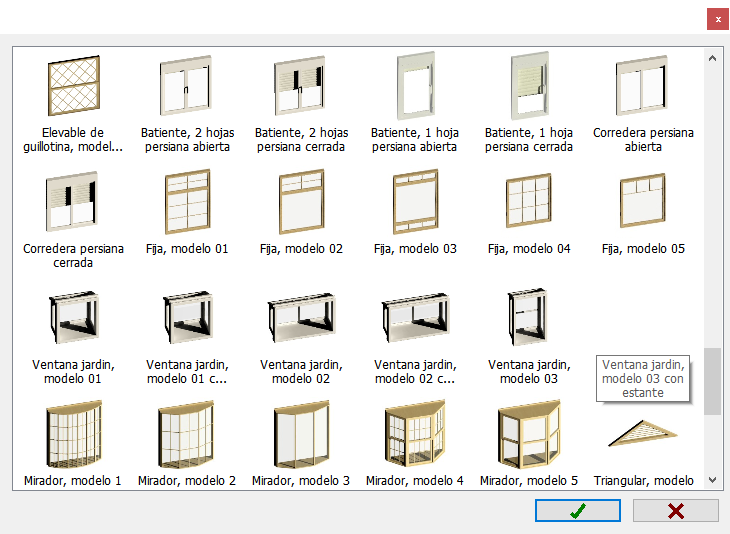The height and width of the screenshot is (534, 730).
Task: Select the Mirador, modelo 1 bay window
Action: click(74, 434)
